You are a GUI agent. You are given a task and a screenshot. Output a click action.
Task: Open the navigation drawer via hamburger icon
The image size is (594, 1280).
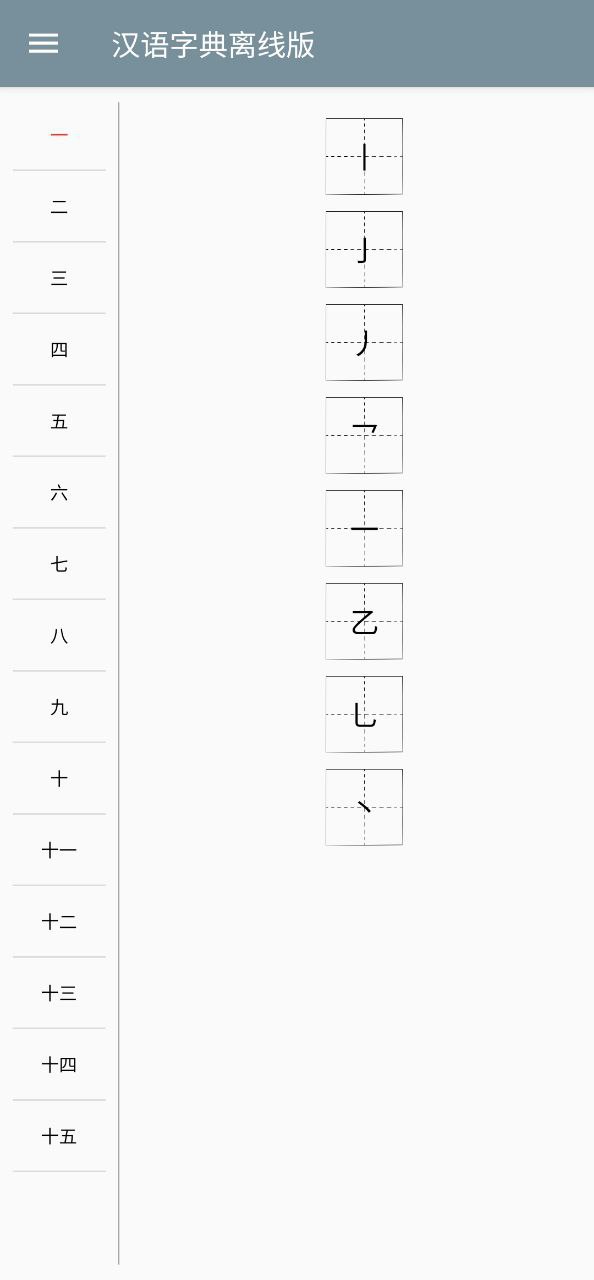coord(42,44)
